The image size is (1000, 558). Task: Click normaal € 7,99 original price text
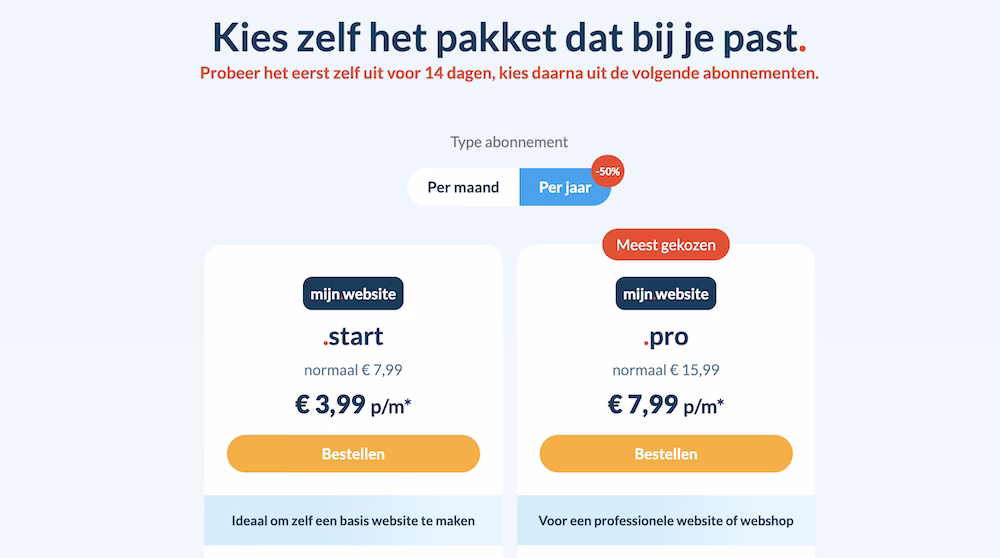pyautogui.click(x=353, y=370)
